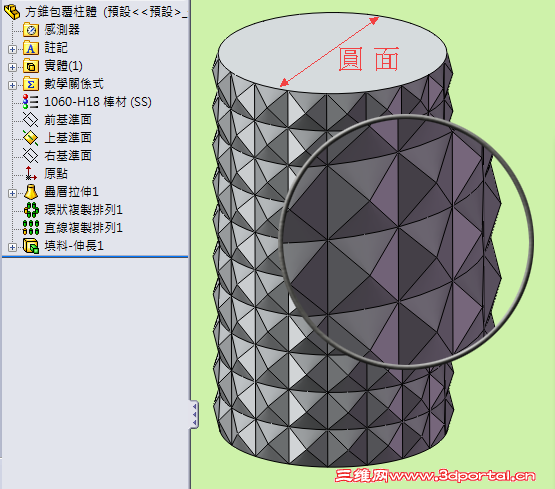This screenshot has width=555, height=489.
Task: Click the plane icon beside 前基準面
Action: [31, 120]
